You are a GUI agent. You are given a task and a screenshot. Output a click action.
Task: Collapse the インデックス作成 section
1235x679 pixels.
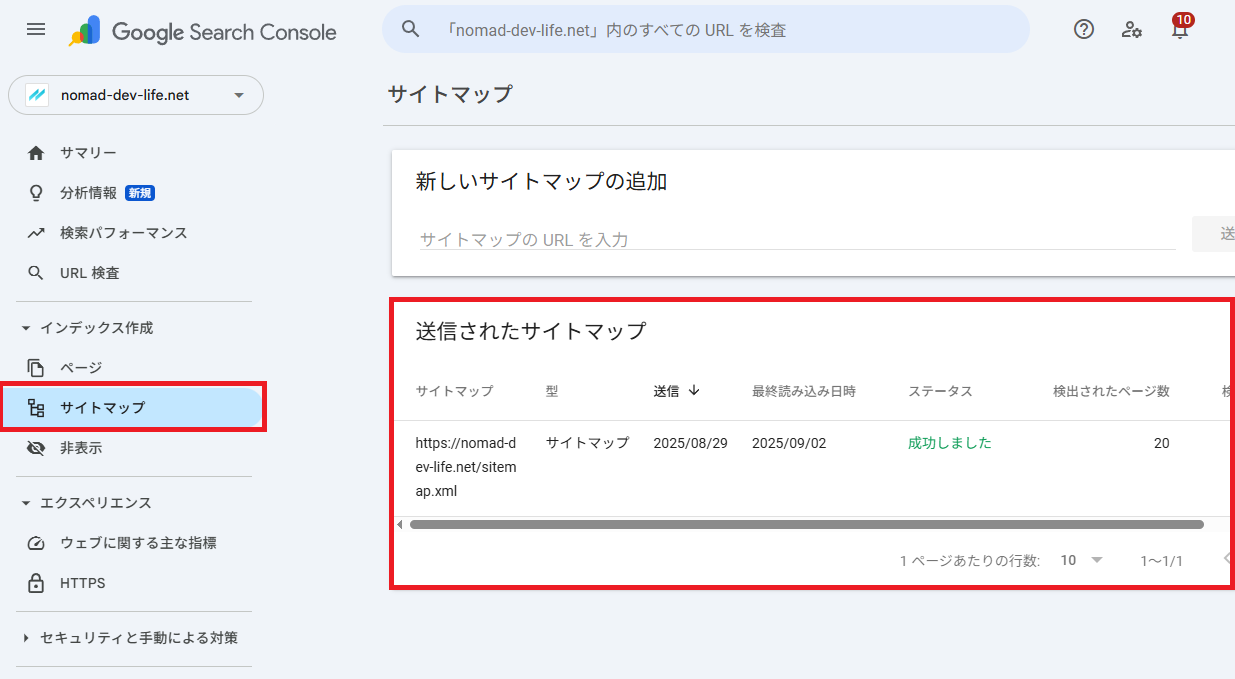click(26, 328)
